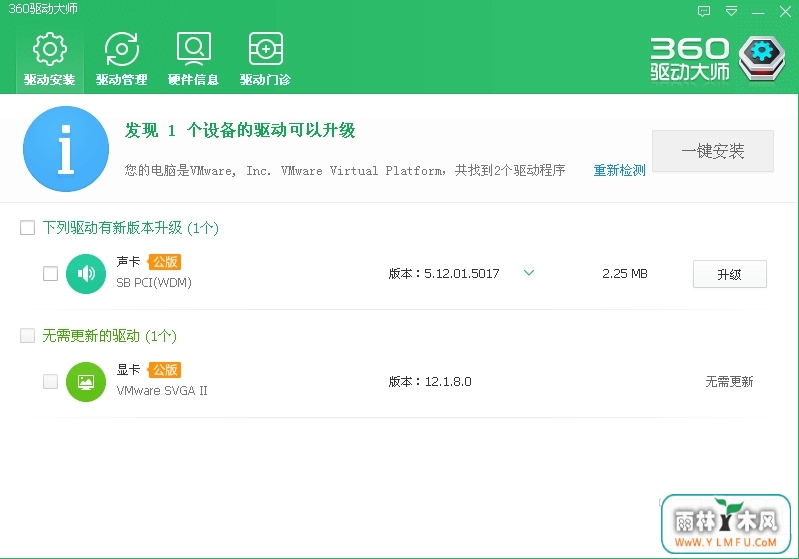Open the 硬件信息 tab
Viewport: 799px width, 559px height.
click(194, 60)
